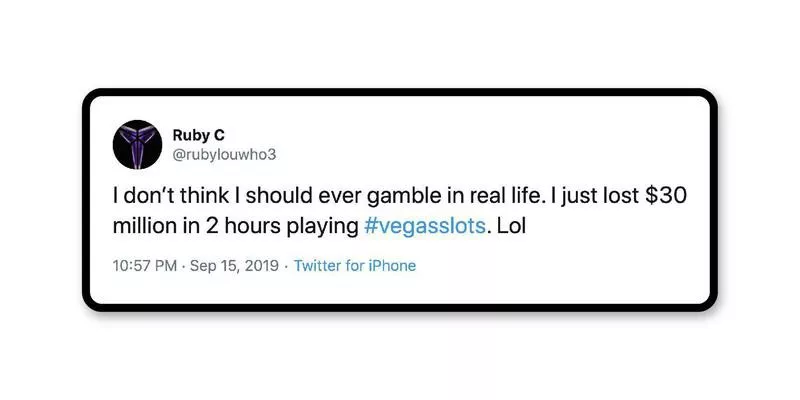This screenshot has height=400, width=800.
Task: Click the word Lol ending the tweet
Action: pyautogui.click(x=511, y=226)
